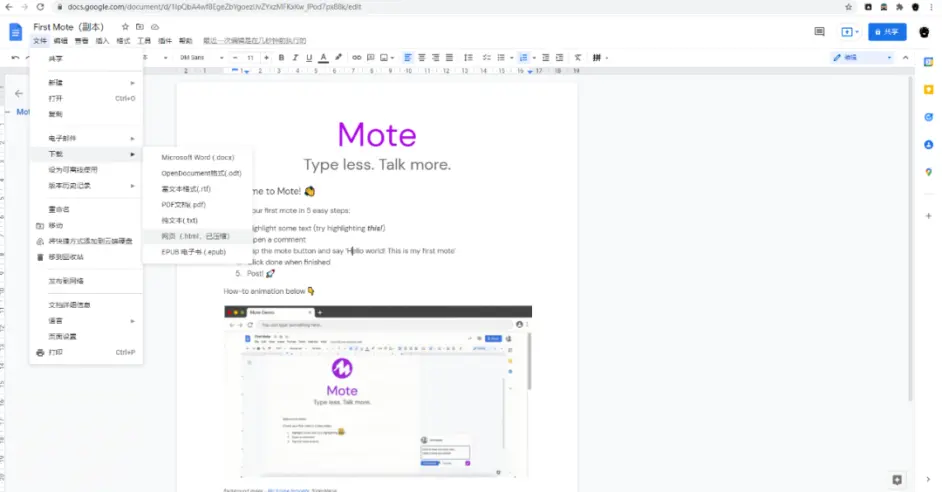Click the move-to-folder icon beside the title

(140, 27)
